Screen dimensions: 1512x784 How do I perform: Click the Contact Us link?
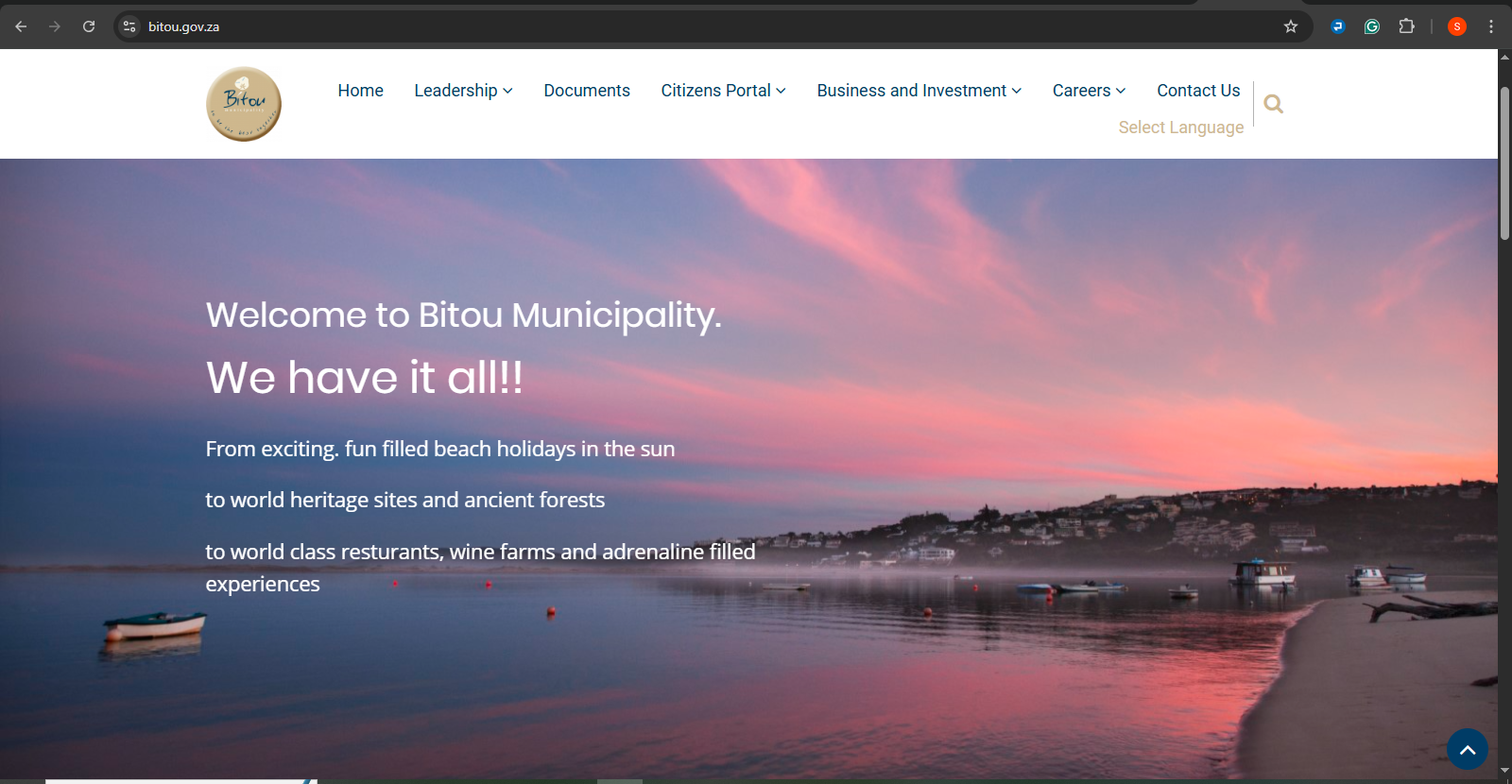coord(1198,91)
